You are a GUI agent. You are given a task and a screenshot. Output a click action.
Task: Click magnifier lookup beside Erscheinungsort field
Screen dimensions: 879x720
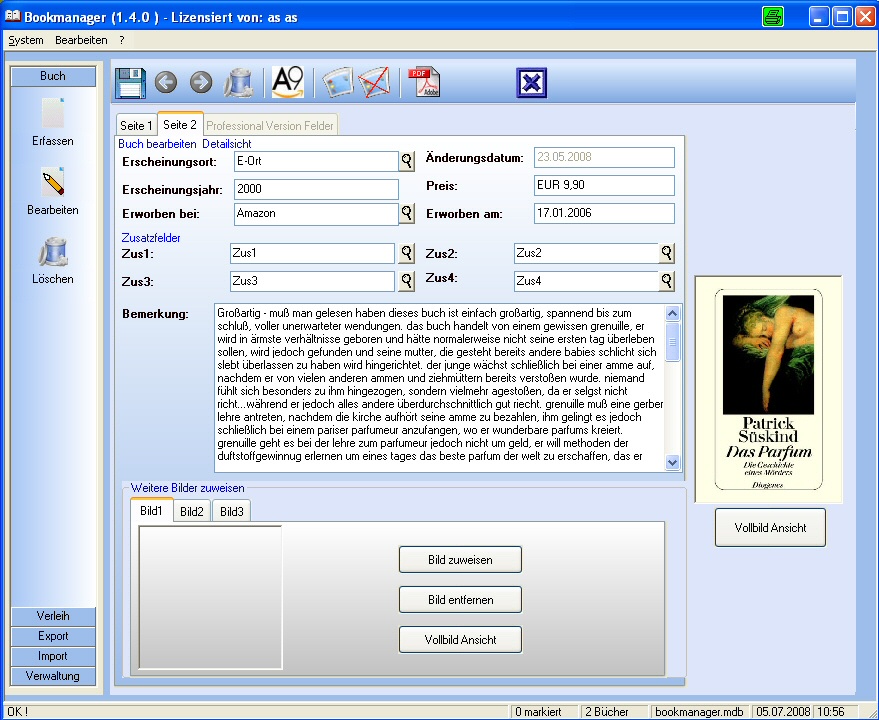407,160
